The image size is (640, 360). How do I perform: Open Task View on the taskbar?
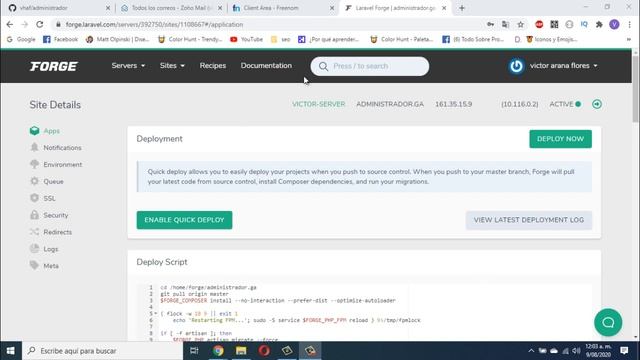tap(194, 351)
